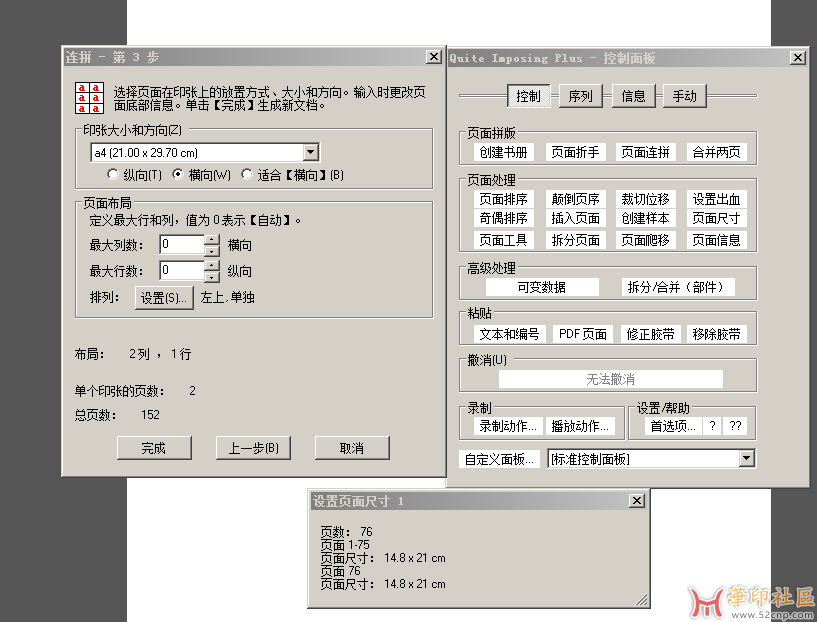
Task: Click the 插入页面 button
Action: point(575,218)
